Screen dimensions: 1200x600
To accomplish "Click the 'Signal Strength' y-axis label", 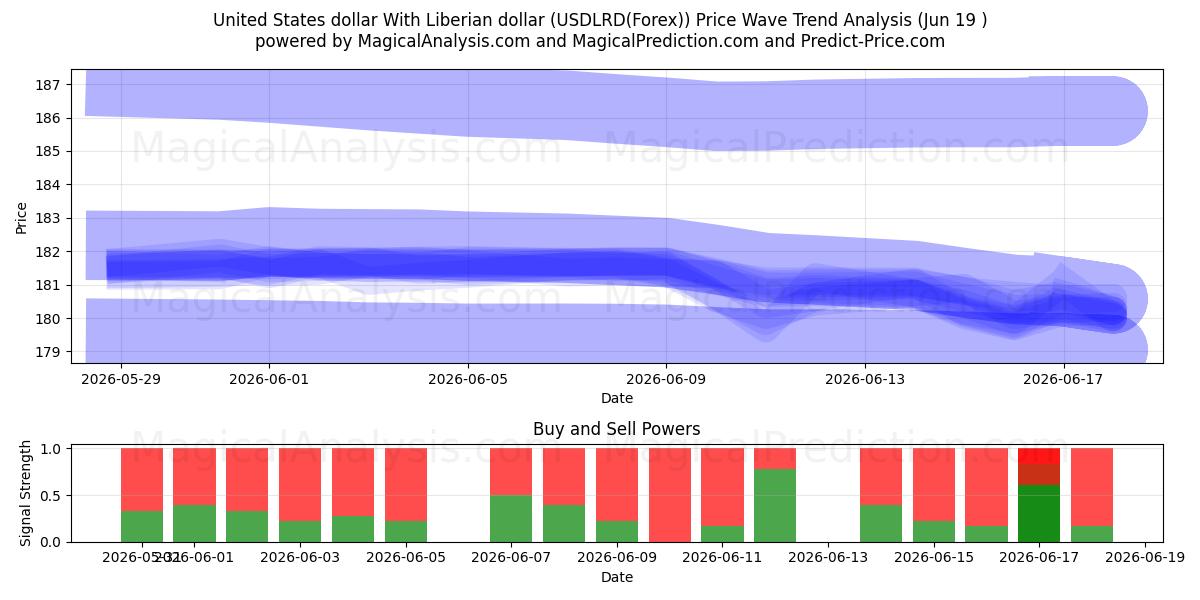I will [x=26, y=493].
